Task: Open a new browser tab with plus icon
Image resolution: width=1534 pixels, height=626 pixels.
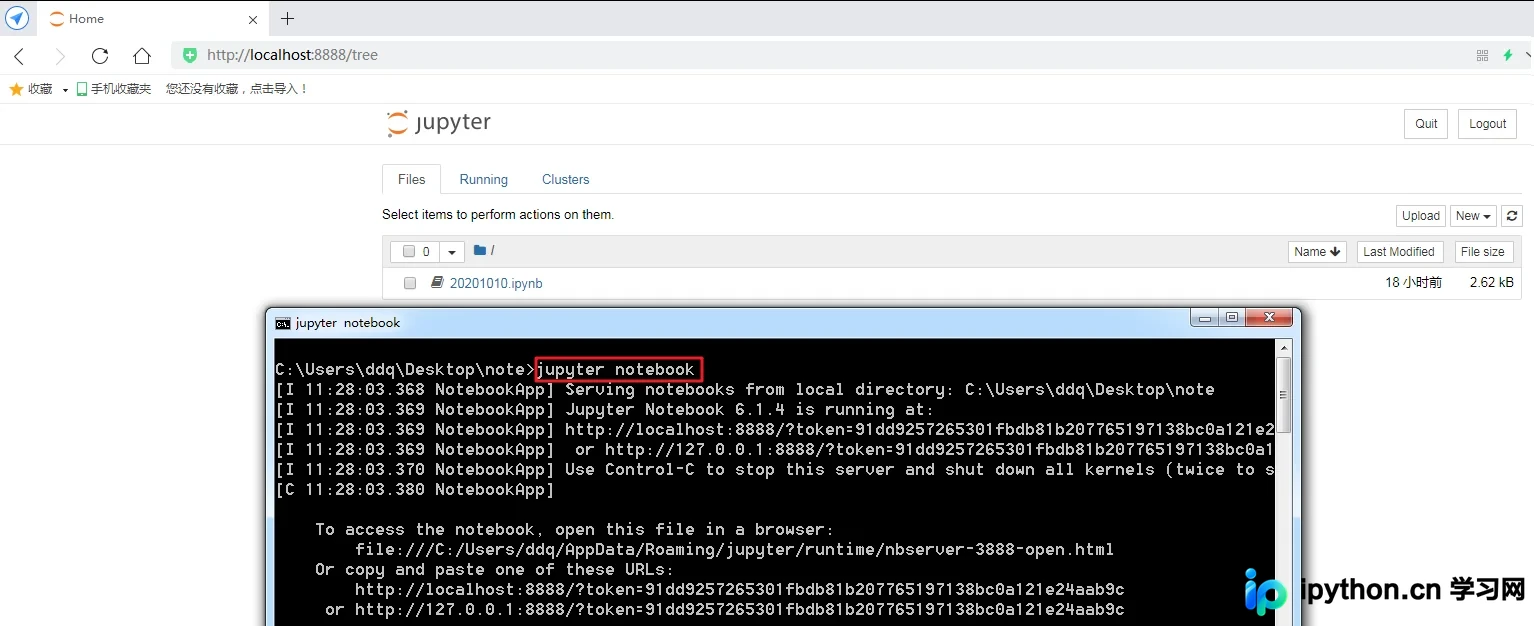Action: click(287, 19)
